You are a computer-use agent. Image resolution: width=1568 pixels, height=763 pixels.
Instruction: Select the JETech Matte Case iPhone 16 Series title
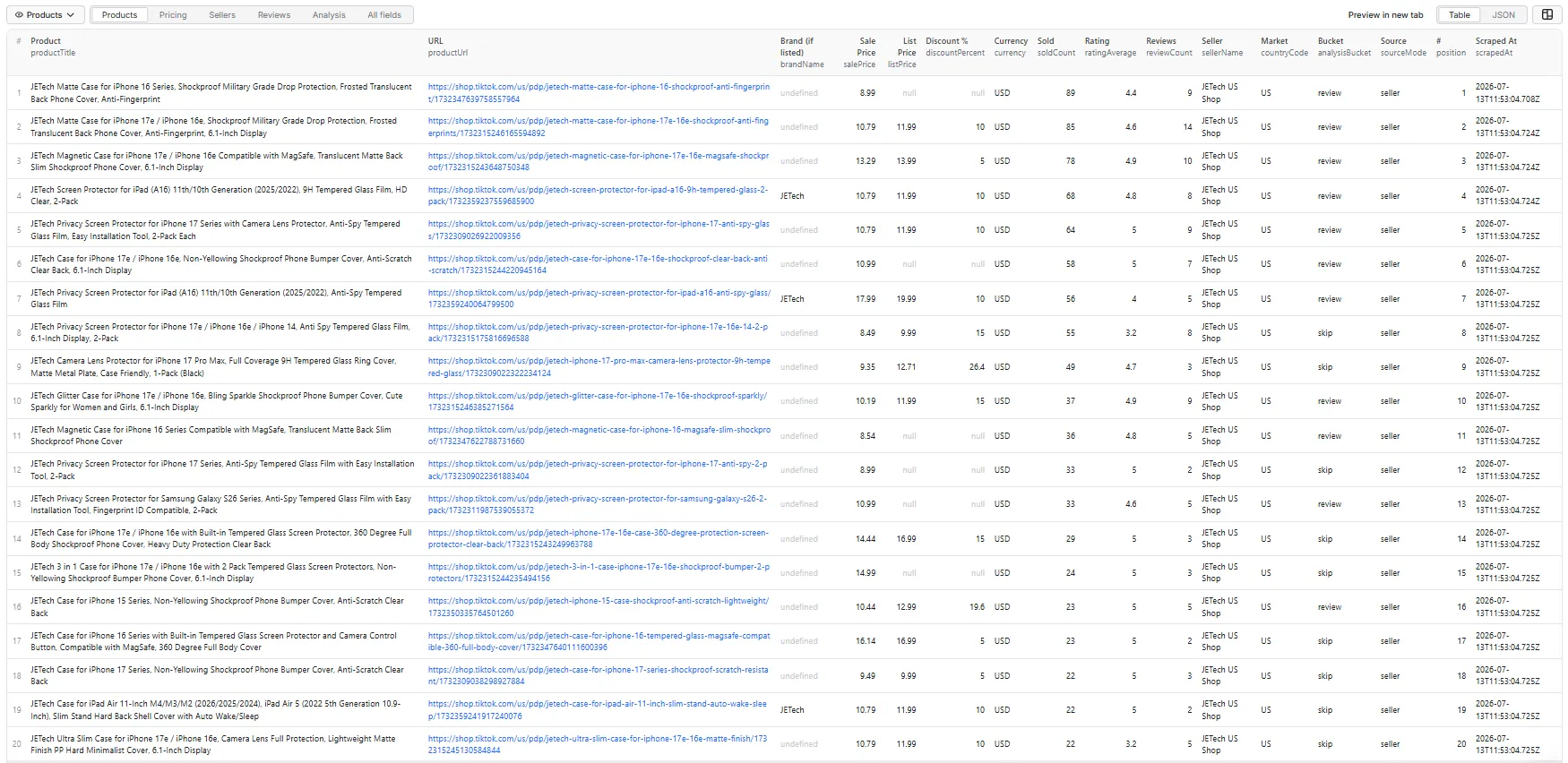221,93
